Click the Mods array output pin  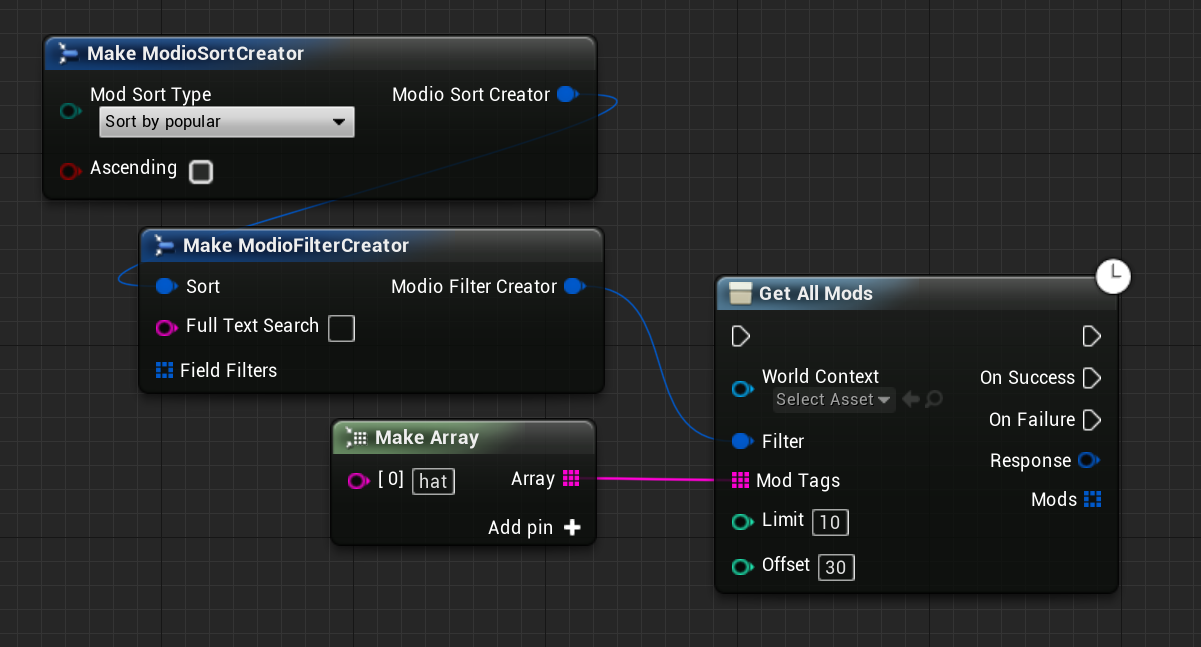click(1092, 499)
